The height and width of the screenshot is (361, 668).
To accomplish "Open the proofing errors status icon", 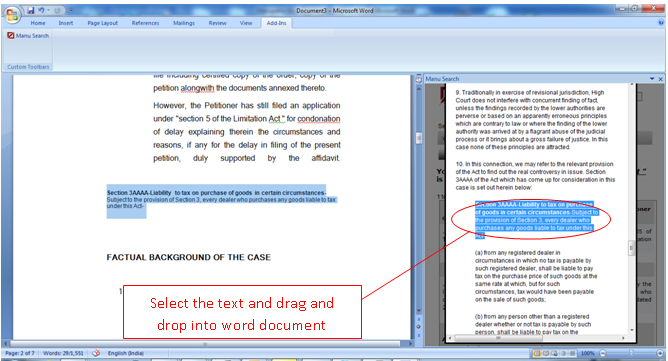I will (x=96, y=353).
